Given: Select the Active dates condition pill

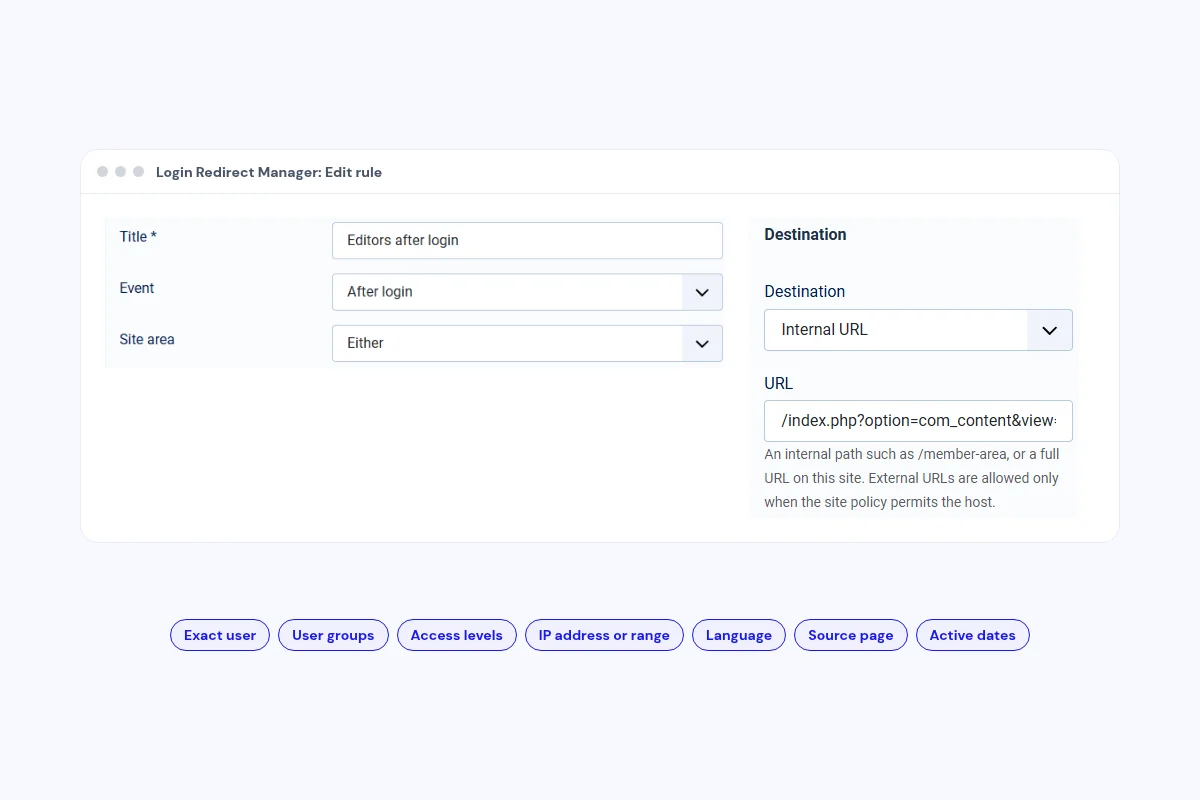Looking at the screenshot, I should pos(972,635).
